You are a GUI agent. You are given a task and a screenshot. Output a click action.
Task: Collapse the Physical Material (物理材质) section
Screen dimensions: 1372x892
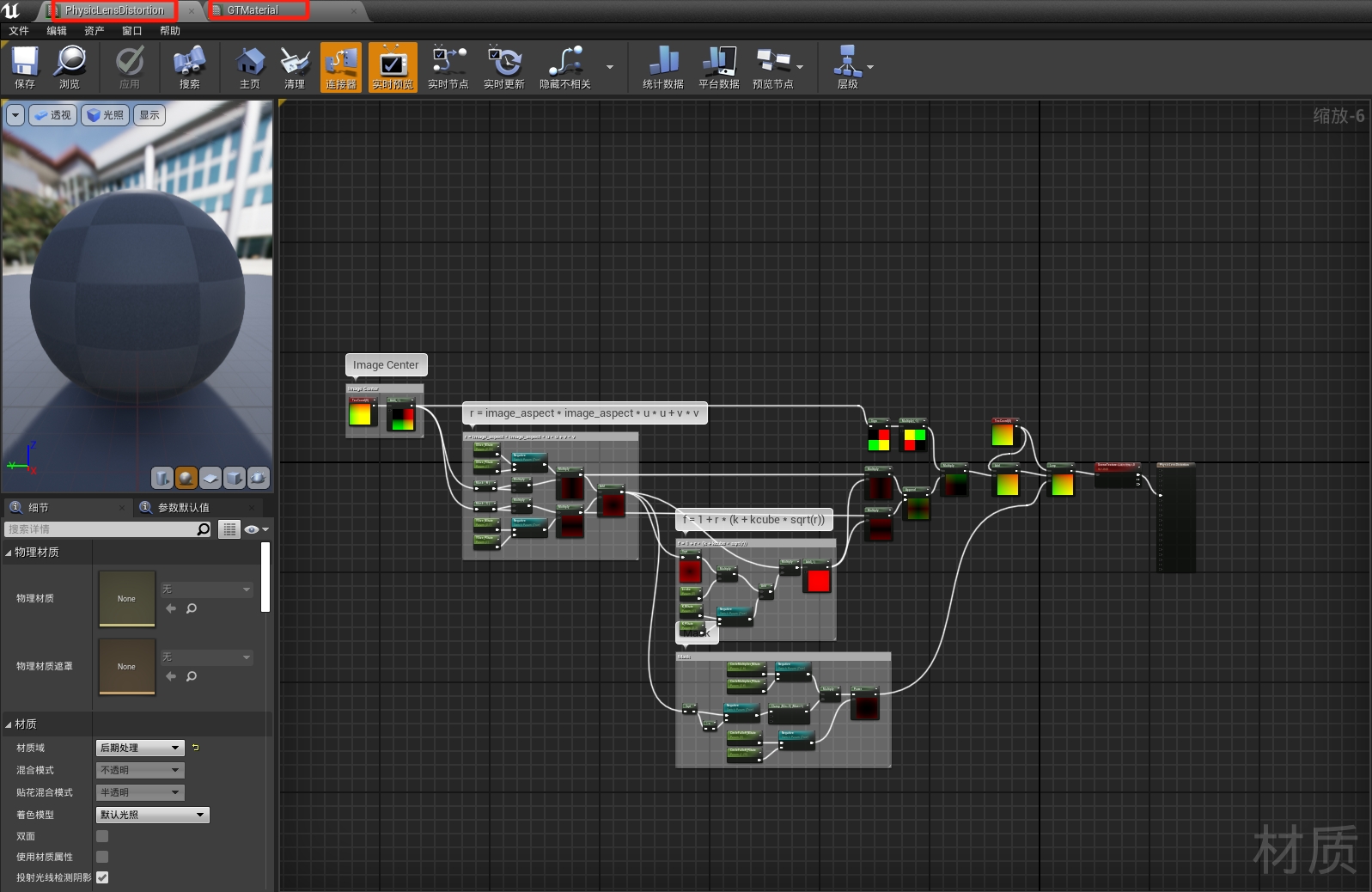[9, 553]
